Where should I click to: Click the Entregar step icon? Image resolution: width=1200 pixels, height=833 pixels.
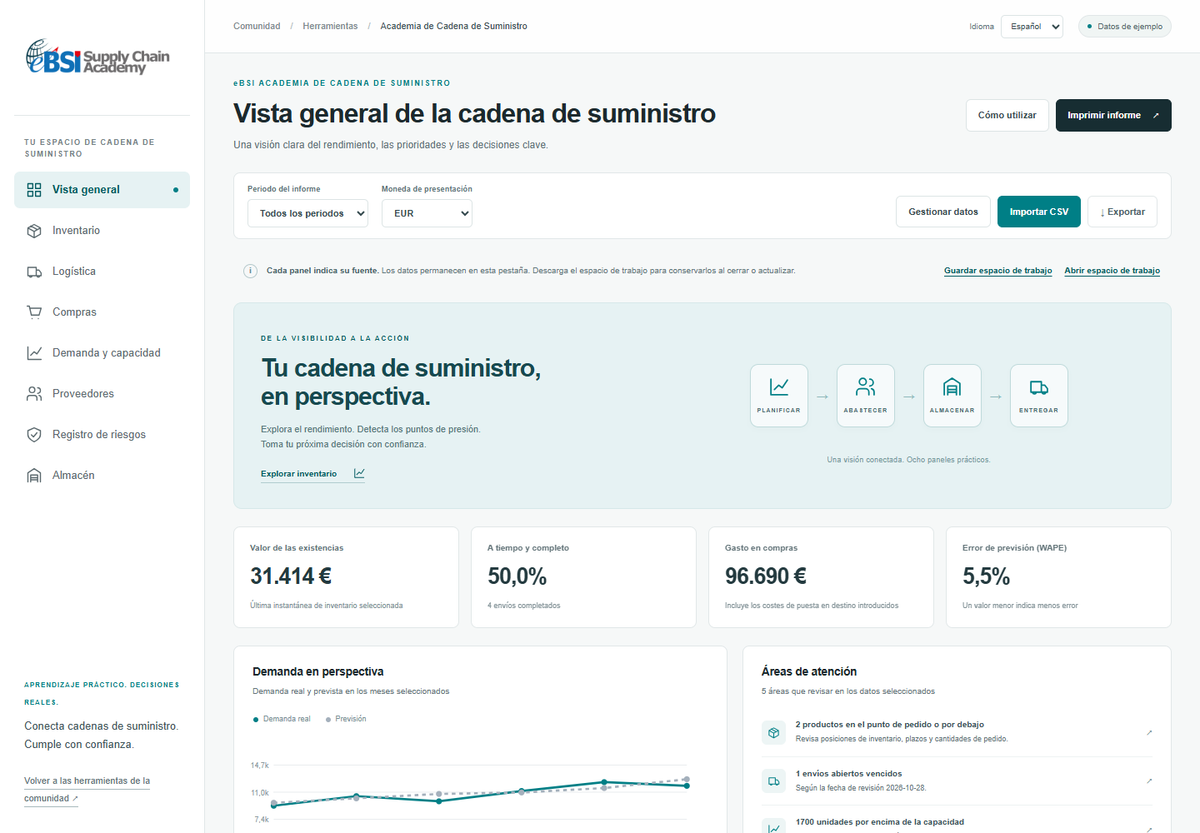coord(1039,387)
